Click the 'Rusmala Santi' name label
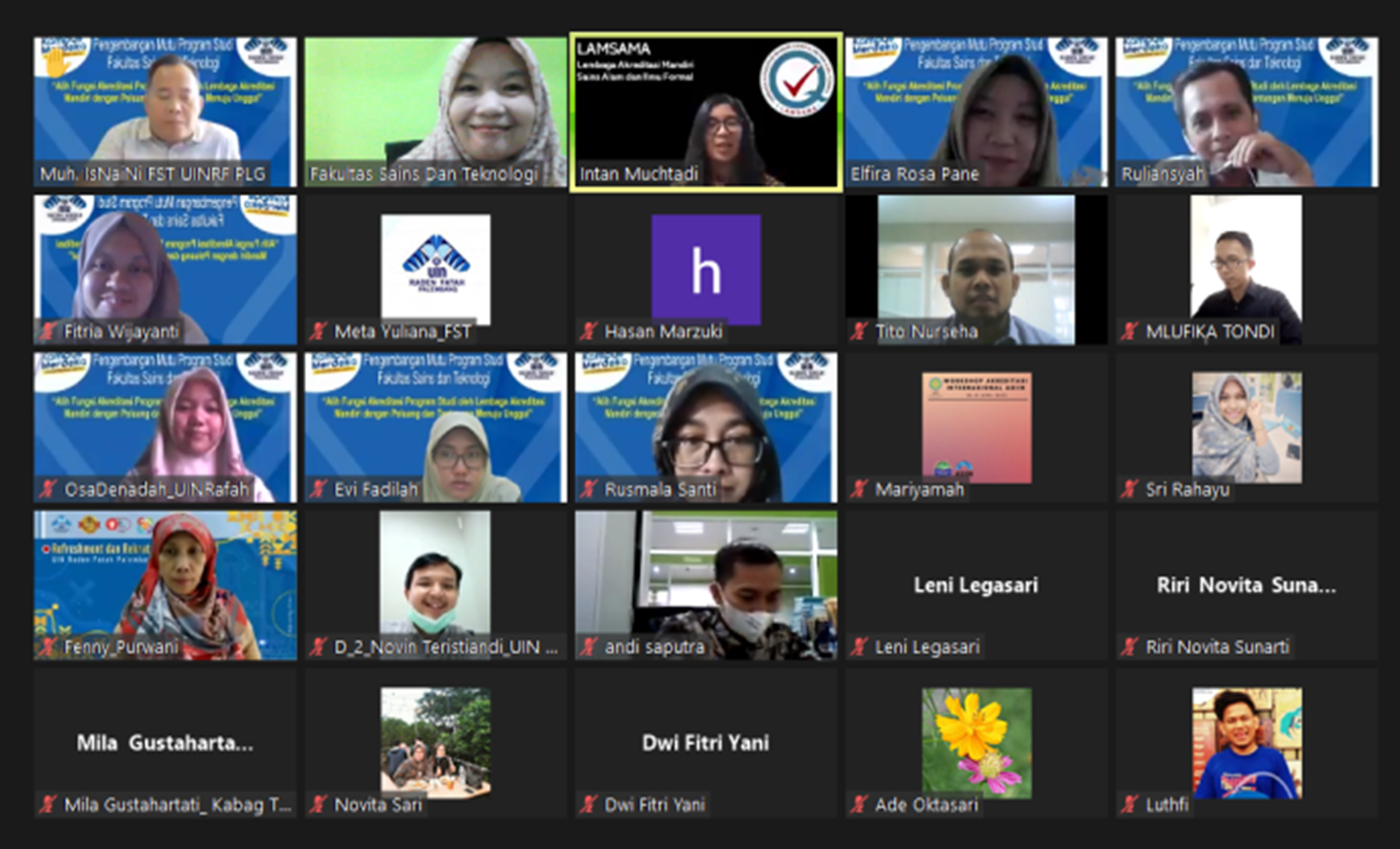This screenshot has height=849, width=1400. 660,489
